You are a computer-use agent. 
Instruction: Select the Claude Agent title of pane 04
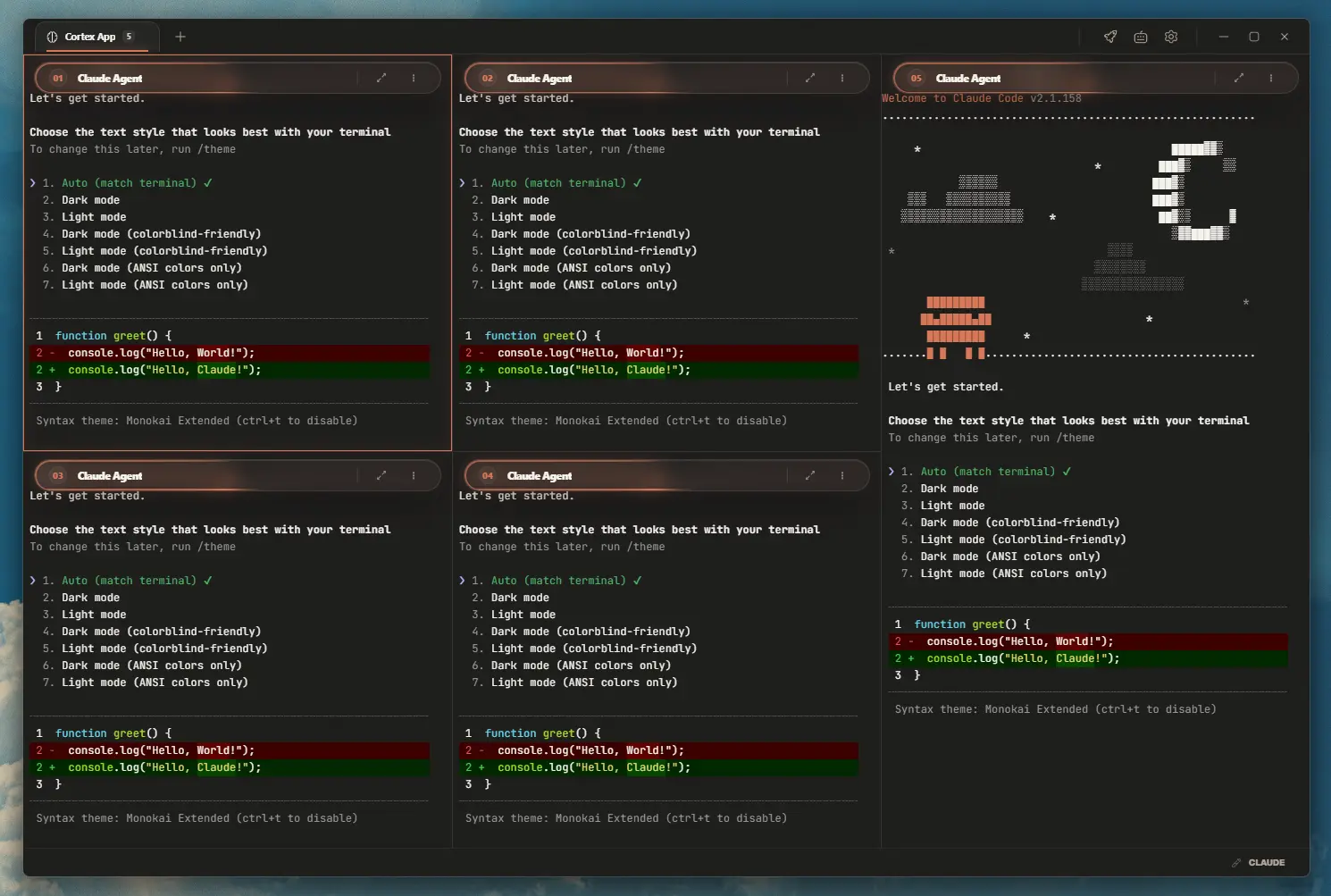540,476
